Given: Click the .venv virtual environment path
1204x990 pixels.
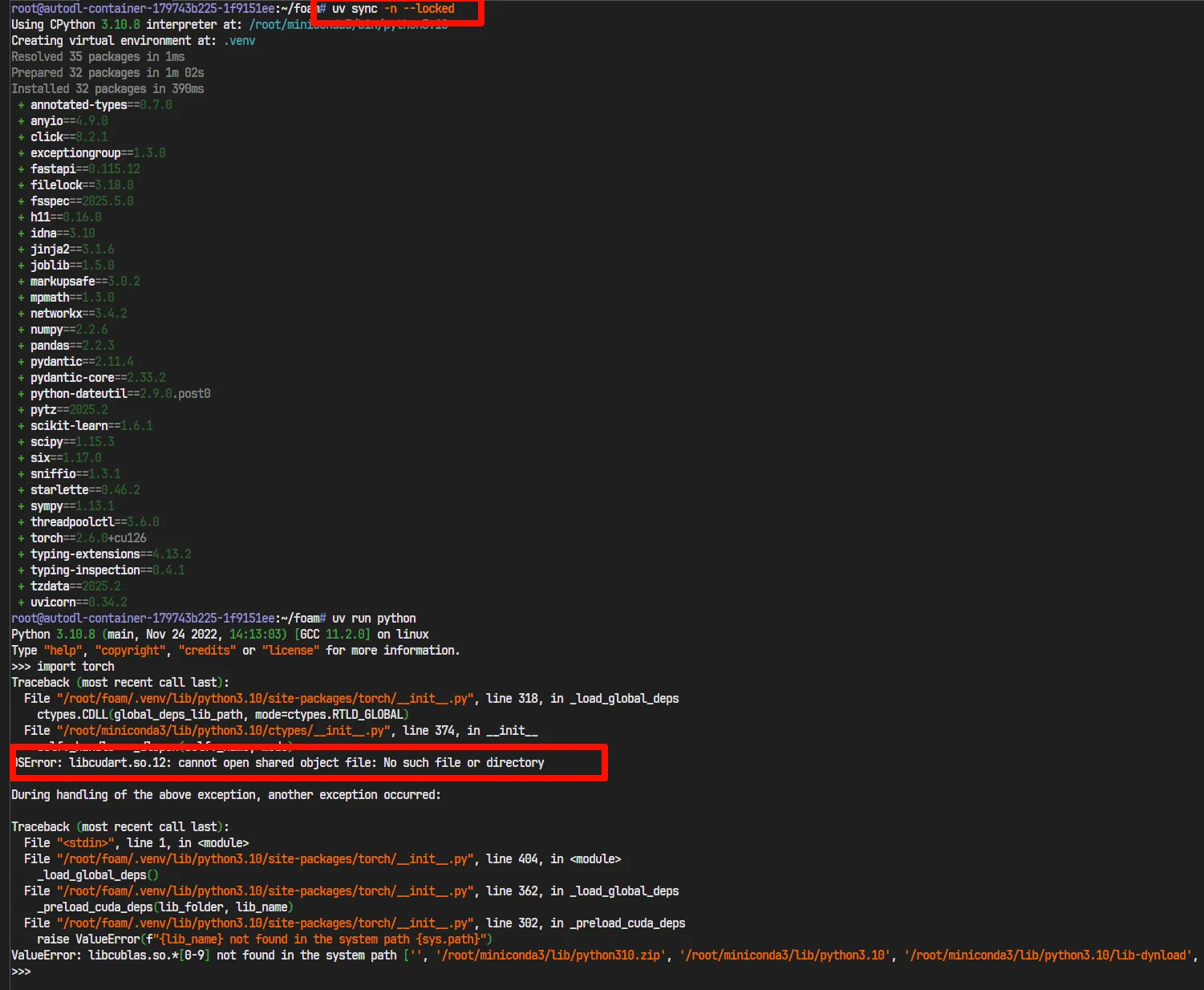Looking at the screenshot, I should click(241, 41).
